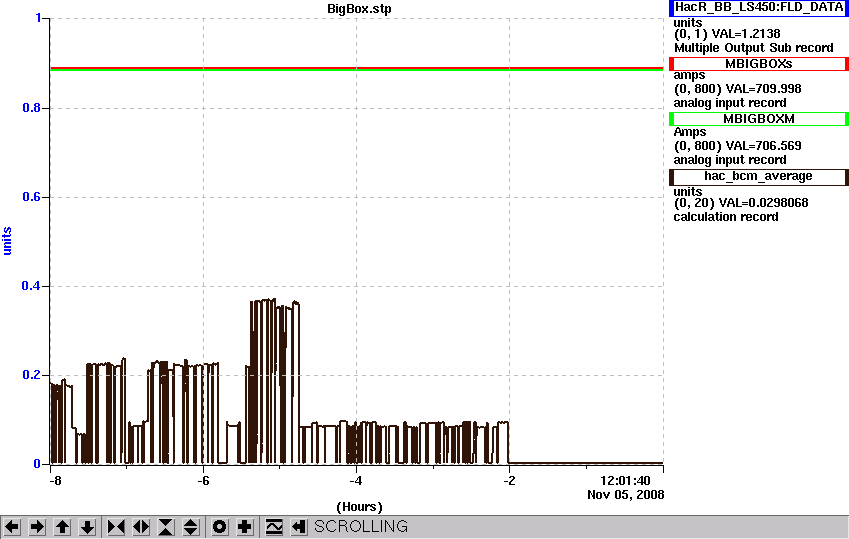Click the circle auto-scale toolbar icon
Screen dimensions: 849x539
tap(219, 527)
